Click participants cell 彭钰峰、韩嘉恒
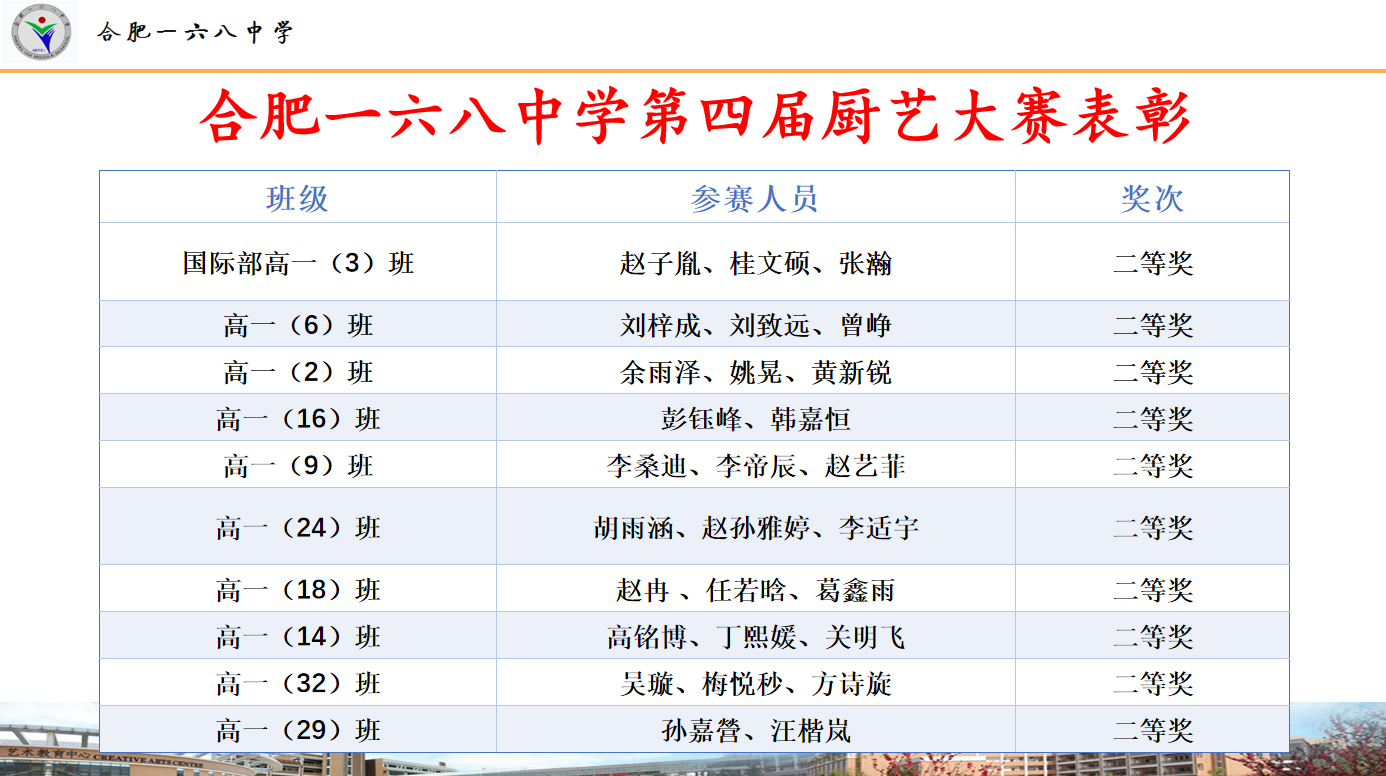The image size is (1386, 776). click(x=755, y=419)
